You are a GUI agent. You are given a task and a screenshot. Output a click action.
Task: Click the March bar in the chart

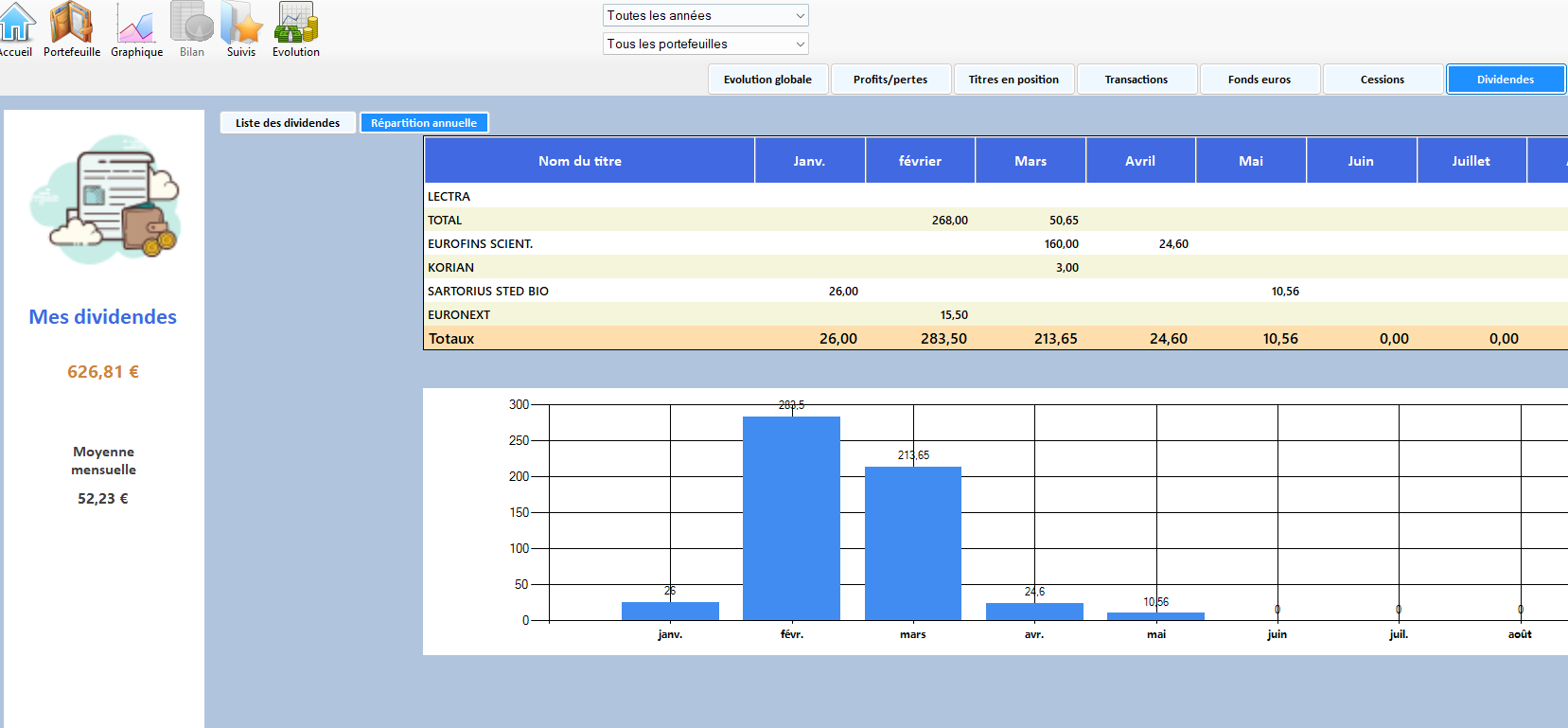coord(913,543)
